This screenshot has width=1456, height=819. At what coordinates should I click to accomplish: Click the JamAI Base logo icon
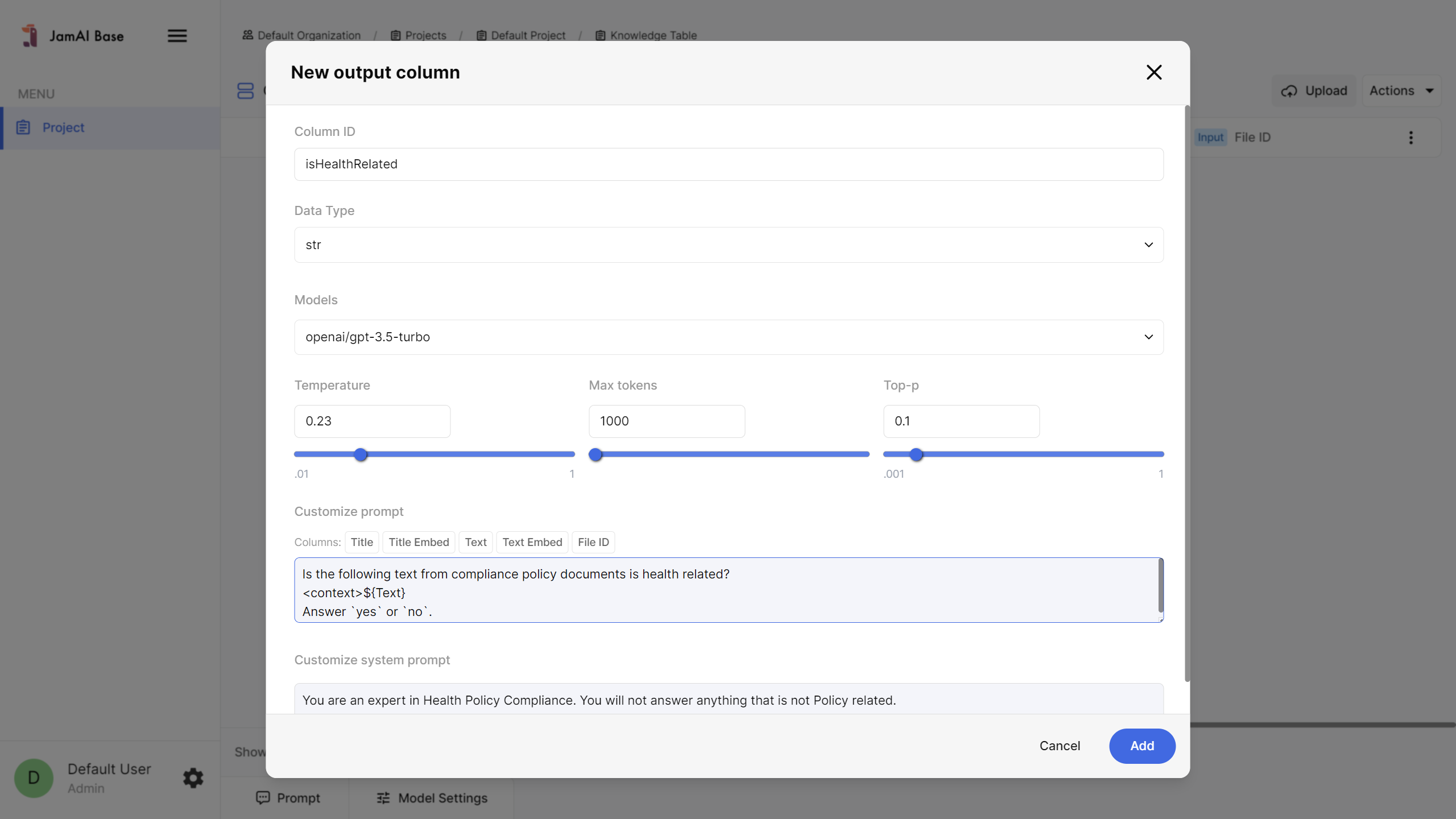30,36
